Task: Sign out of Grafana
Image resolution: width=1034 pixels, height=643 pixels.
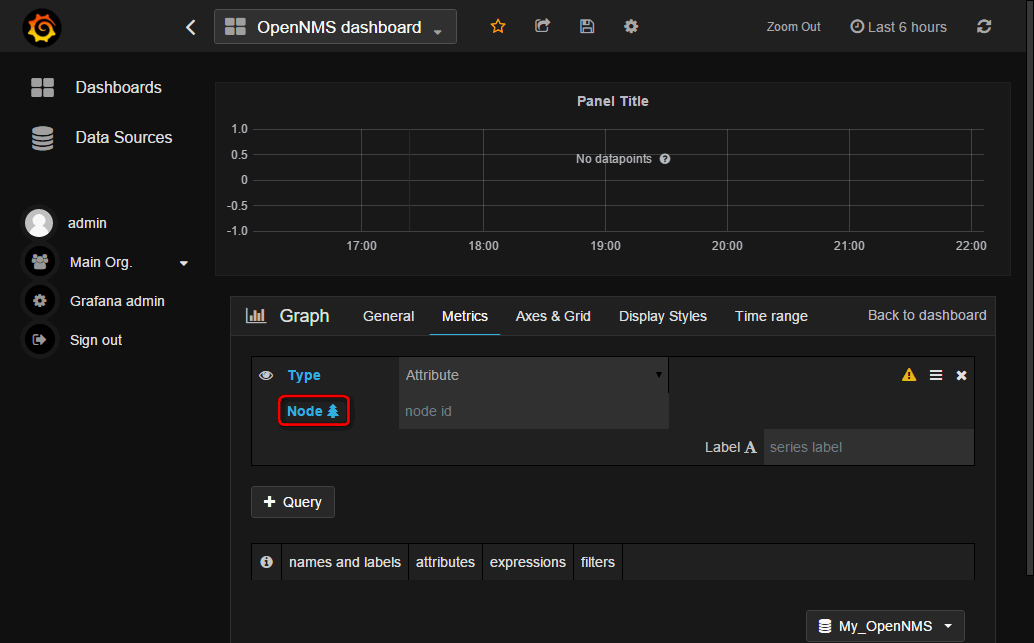Action: (96, 340)
